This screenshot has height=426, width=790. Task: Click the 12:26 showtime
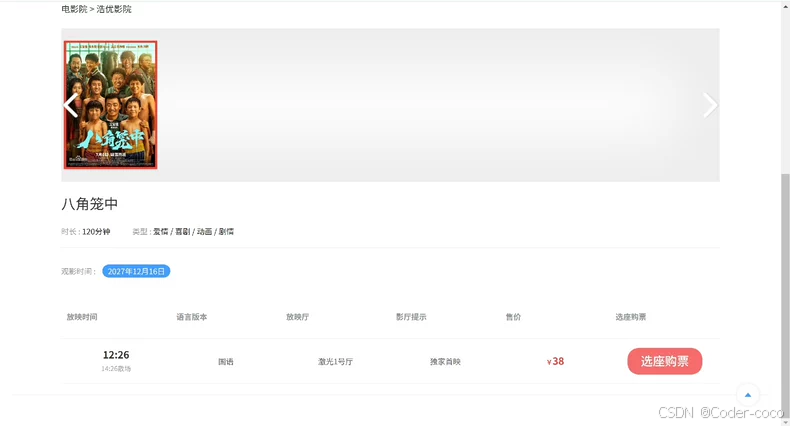(116, 355)
